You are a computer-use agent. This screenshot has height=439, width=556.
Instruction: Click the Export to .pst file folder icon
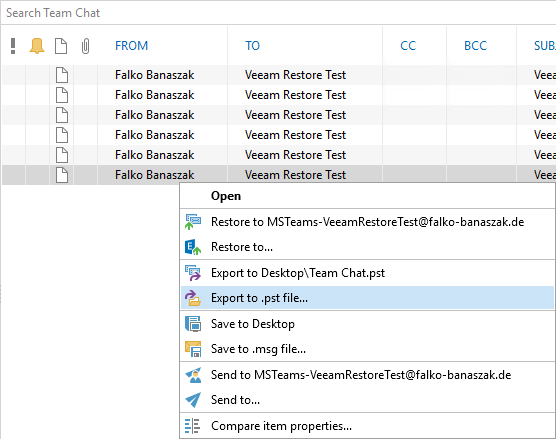point(193,298)
